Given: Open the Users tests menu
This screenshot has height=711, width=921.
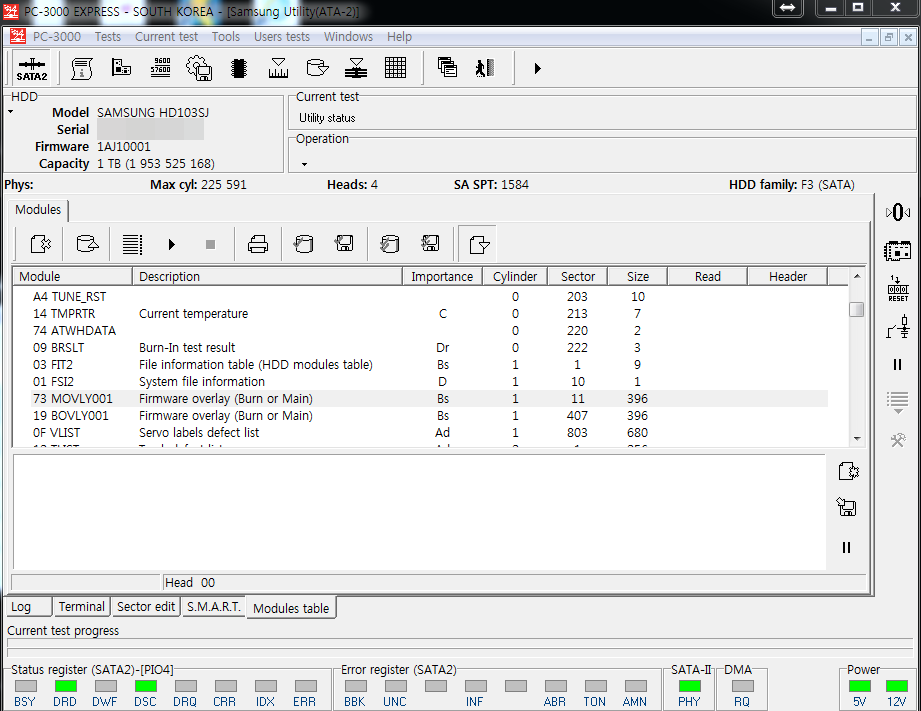Looking at the screenshot, I should (281, 36).
